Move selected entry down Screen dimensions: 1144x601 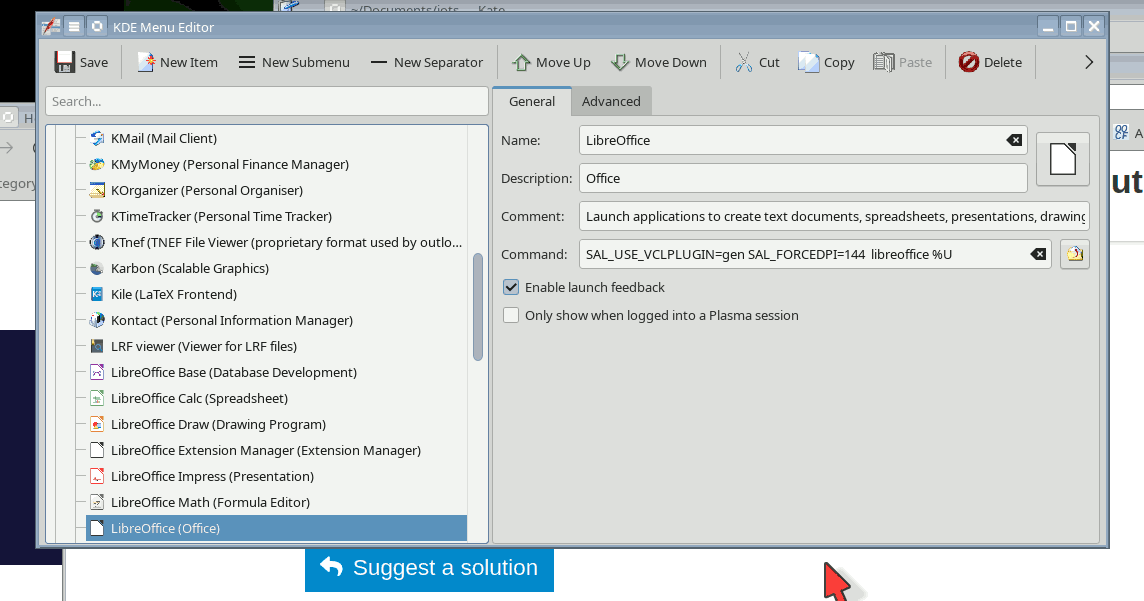(x=659, y=62)
